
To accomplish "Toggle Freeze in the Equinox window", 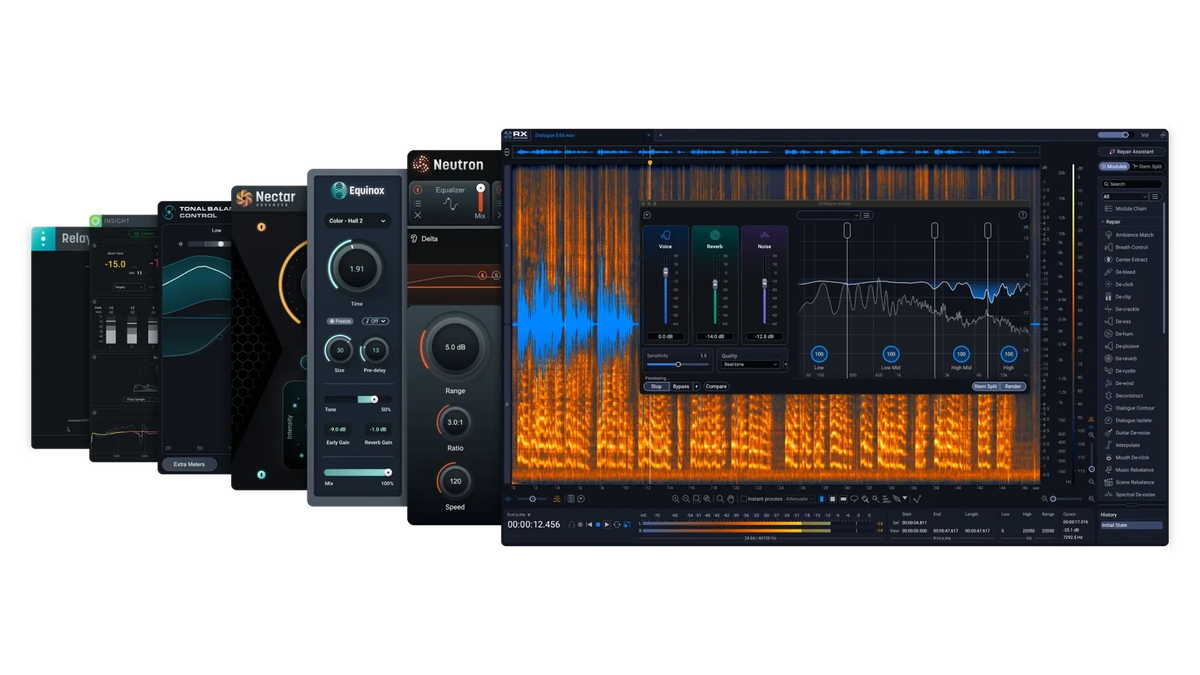I will pyautogui.click(x=339, y=321).
